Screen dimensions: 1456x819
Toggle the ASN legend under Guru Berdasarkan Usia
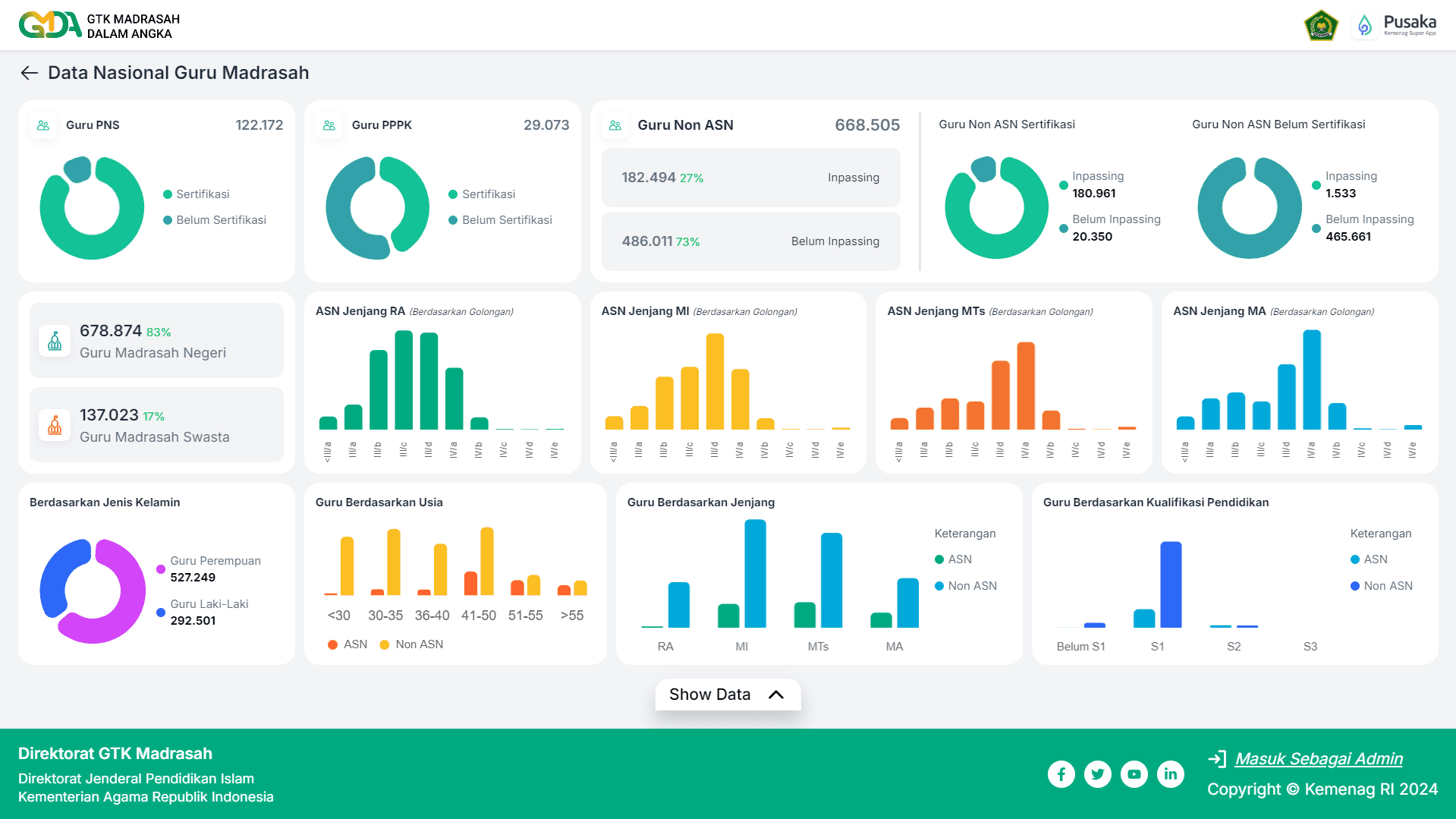(x=349, y=644)
